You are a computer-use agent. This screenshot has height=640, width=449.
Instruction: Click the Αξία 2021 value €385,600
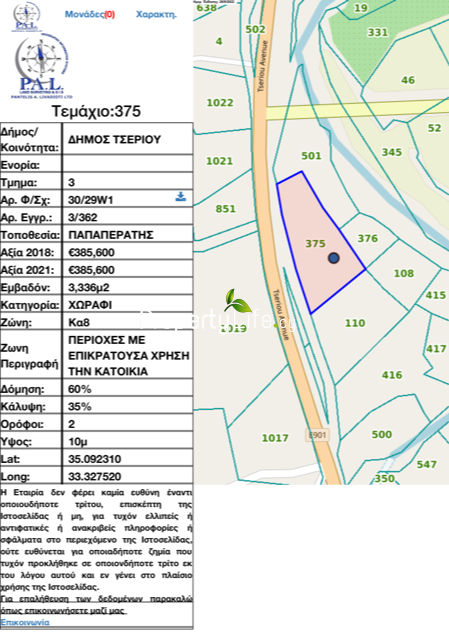point(91,270)
